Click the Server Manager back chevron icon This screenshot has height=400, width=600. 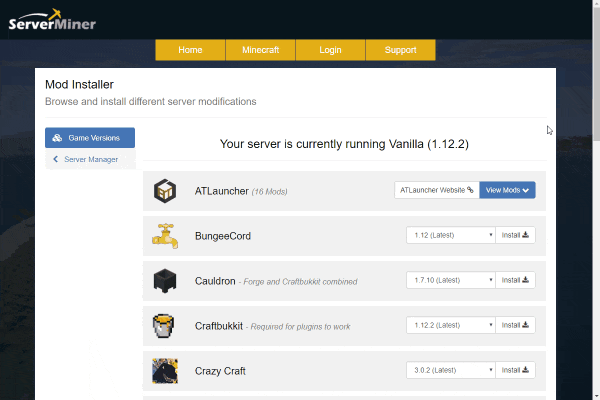(55, 159)
